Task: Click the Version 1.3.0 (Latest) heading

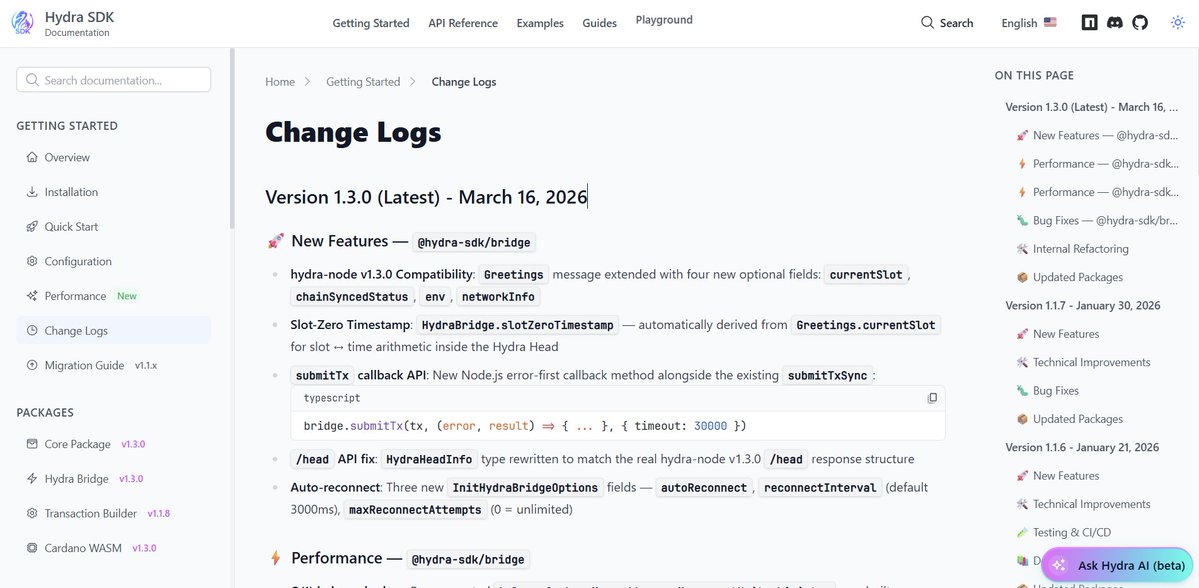Action: 426,197
